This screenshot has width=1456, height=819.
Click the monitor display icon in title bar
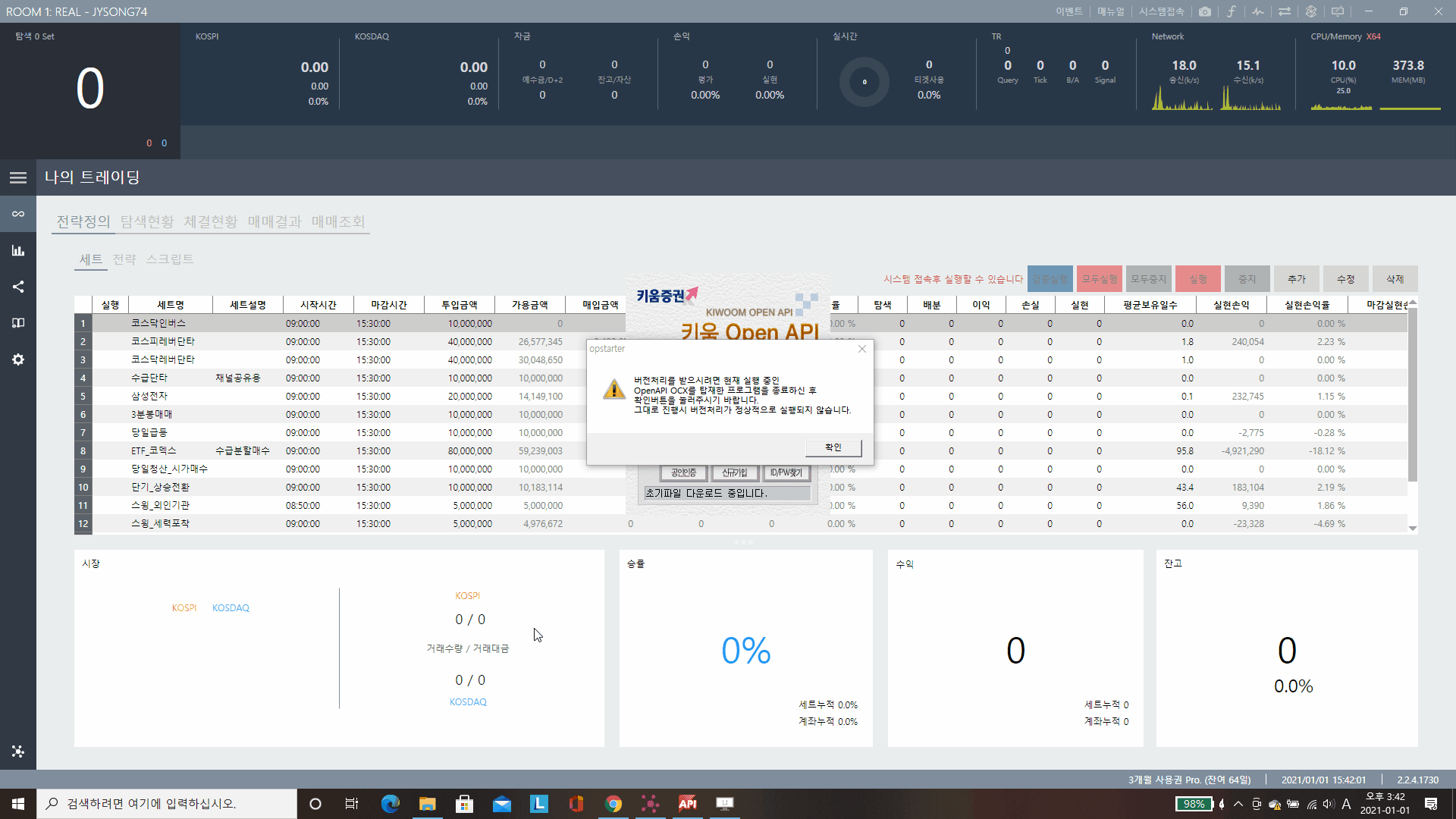(x=1338, y=11)
